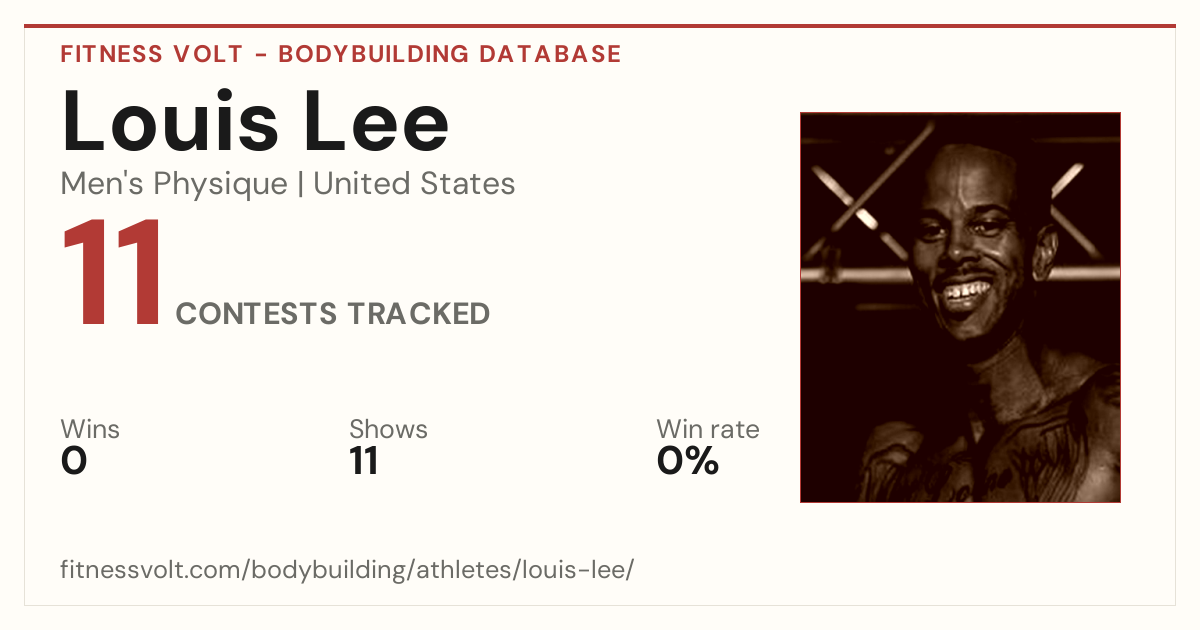This screenshot has width=1200, height=630.
Task: Click the CONTESTS TRACKED label
Action: (333, 314)
